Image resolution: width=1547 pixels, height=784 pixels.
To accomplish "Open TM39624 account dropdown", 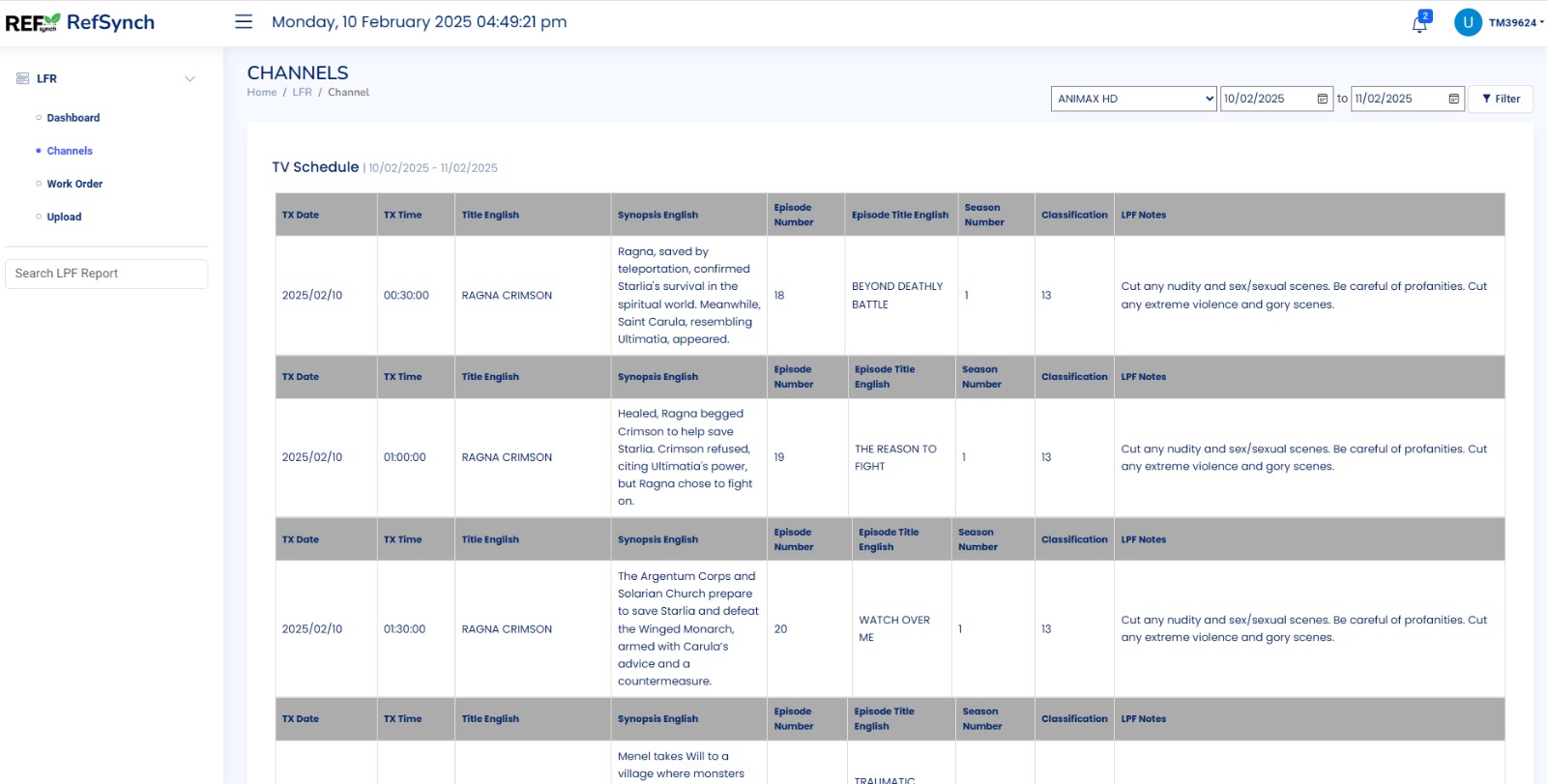I will click(x=1515, y=22).
